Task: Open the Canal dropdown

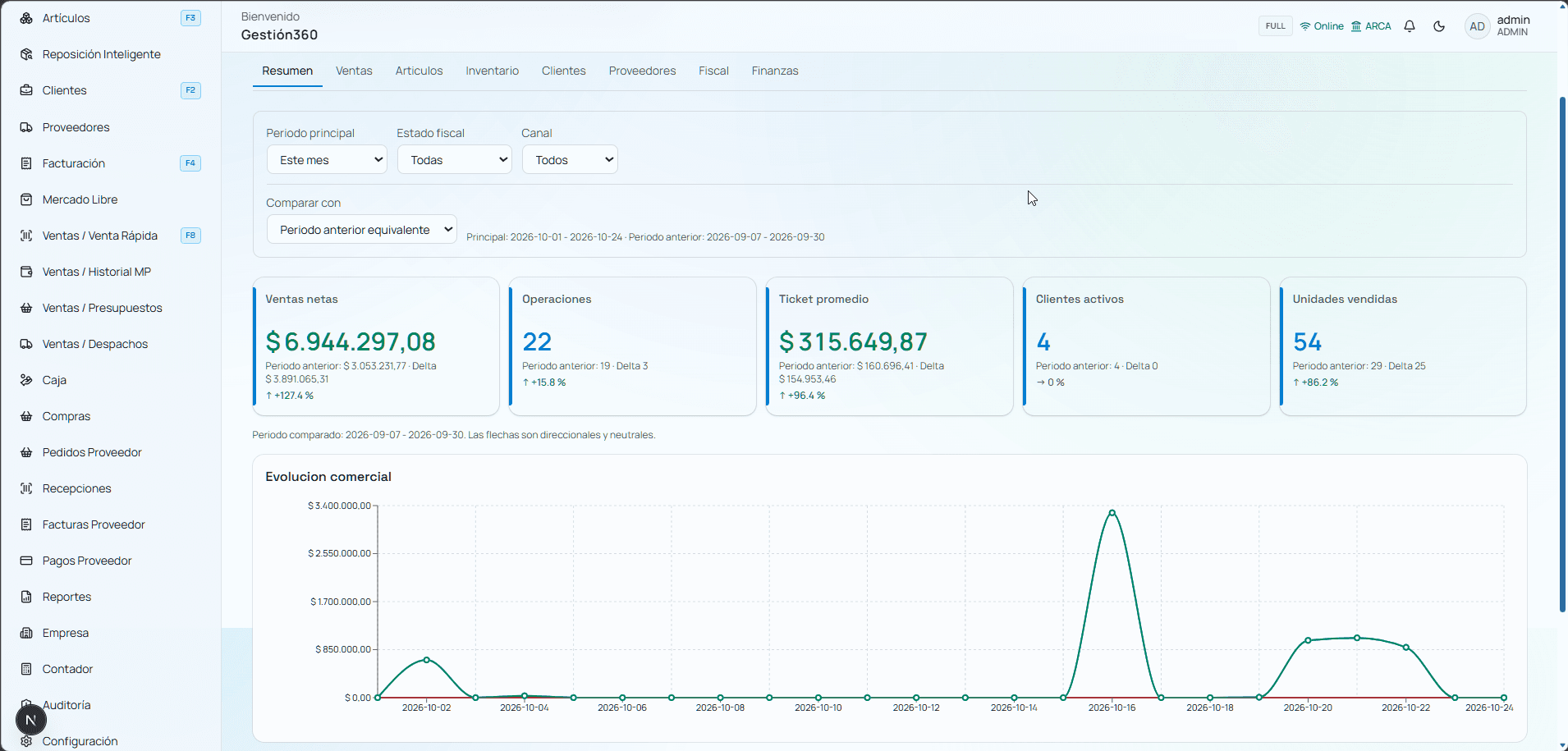Action: (570, 160)
